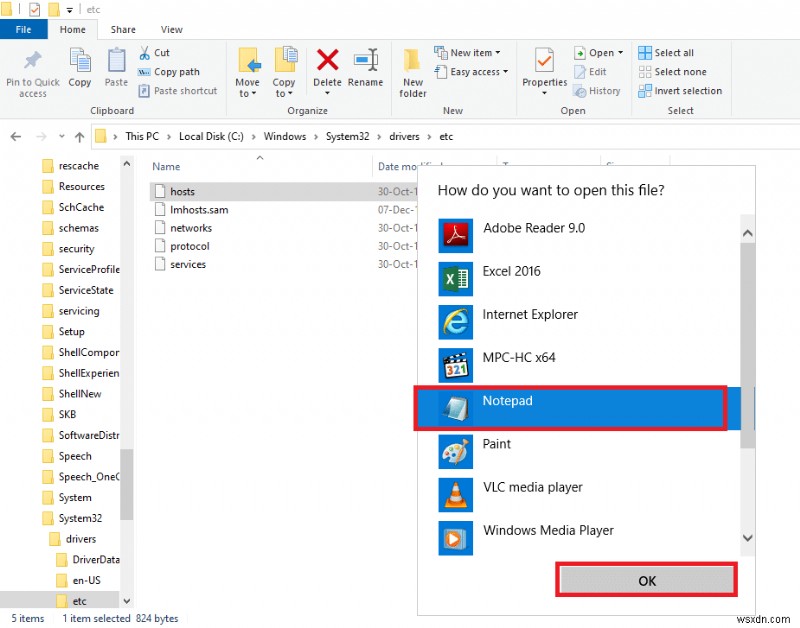Expand the chevron after Windows in address bar
Image resolution: width=800 pixels, height=628 pixels.
316,137
